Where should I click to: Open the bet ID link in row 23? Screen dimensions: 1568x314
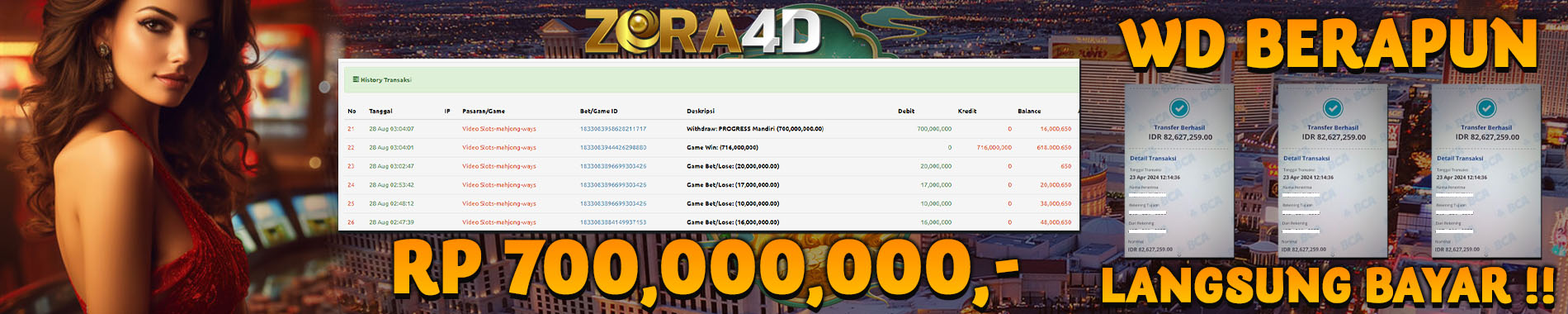coord(613,166)
